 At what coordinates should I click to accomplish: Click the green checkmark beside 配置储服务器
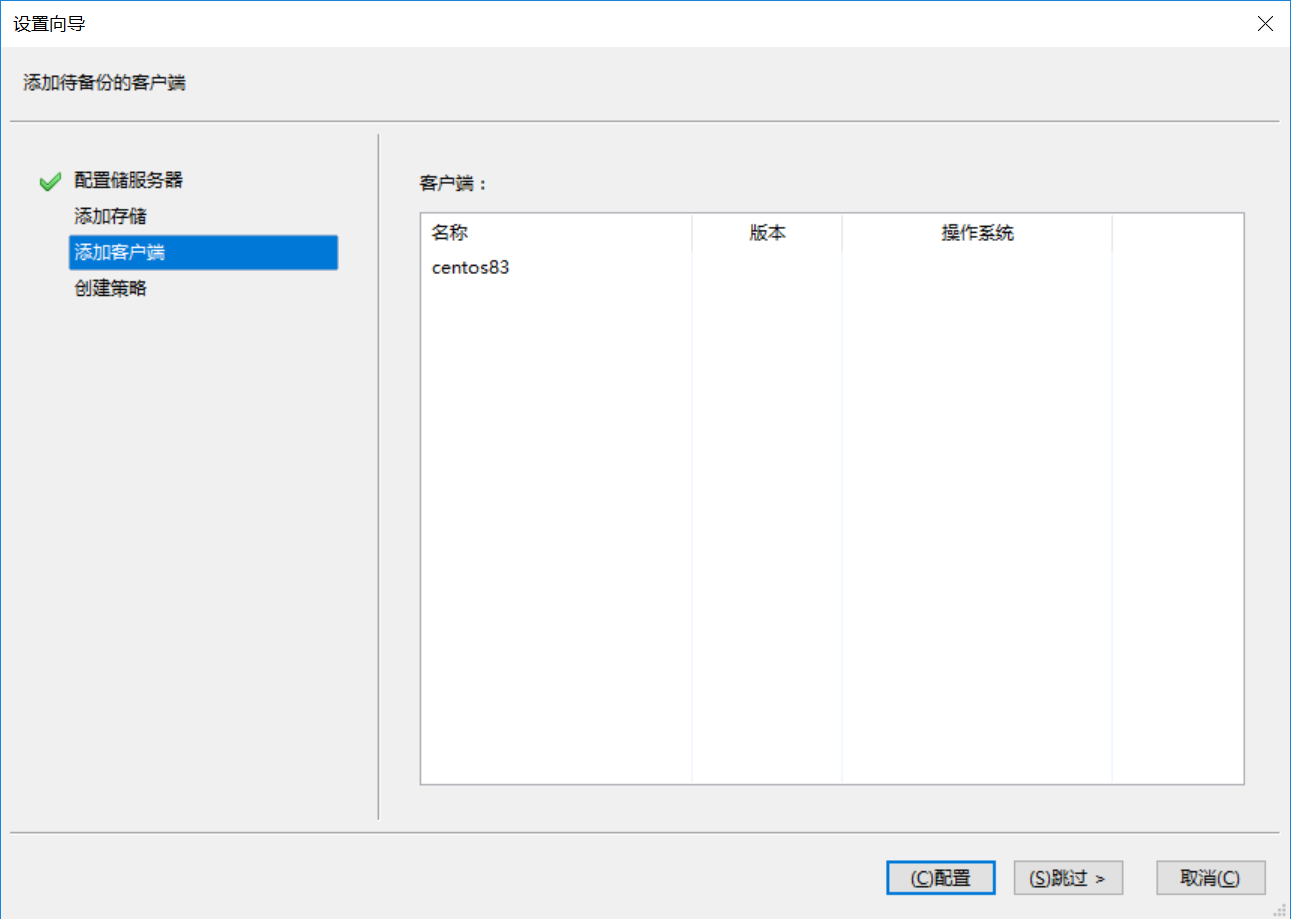pos(50,182)
